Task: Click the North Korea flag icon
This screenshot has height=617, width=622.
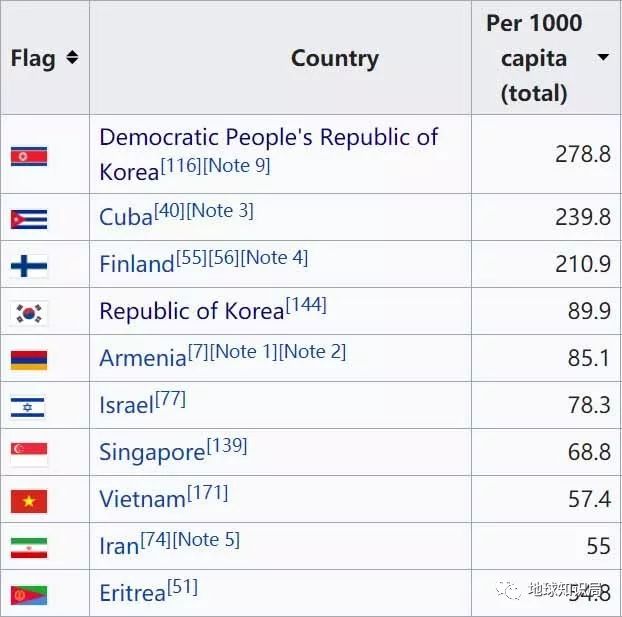Action: (x=29, y=155)
